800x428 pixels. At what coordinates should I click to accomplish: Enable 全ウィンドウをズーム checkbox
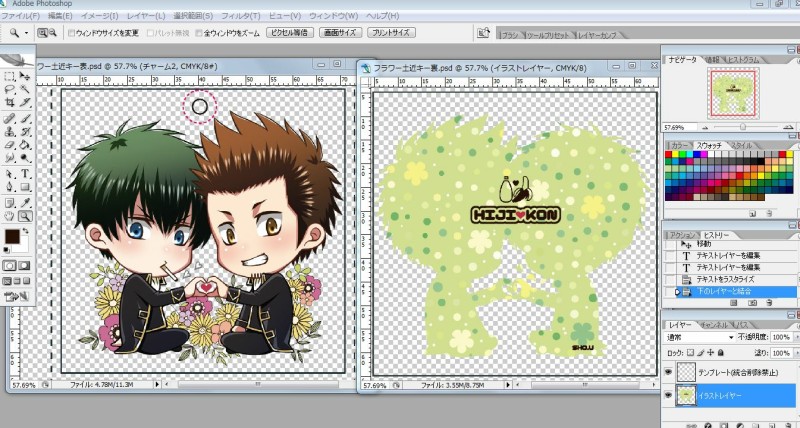coord(199,33)
